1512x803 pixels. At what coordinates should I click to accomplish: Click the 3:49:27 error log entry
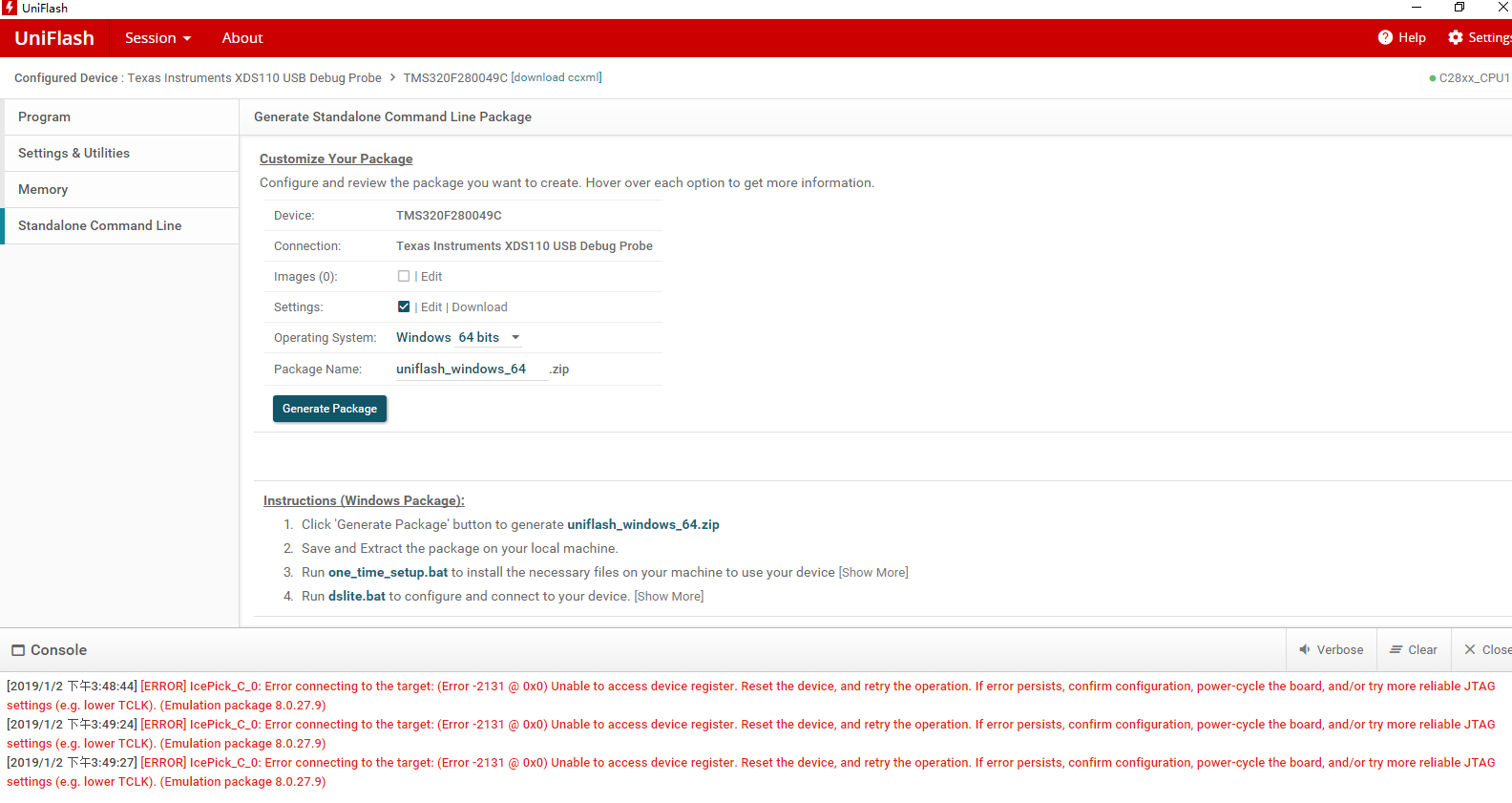coord(751,771)
